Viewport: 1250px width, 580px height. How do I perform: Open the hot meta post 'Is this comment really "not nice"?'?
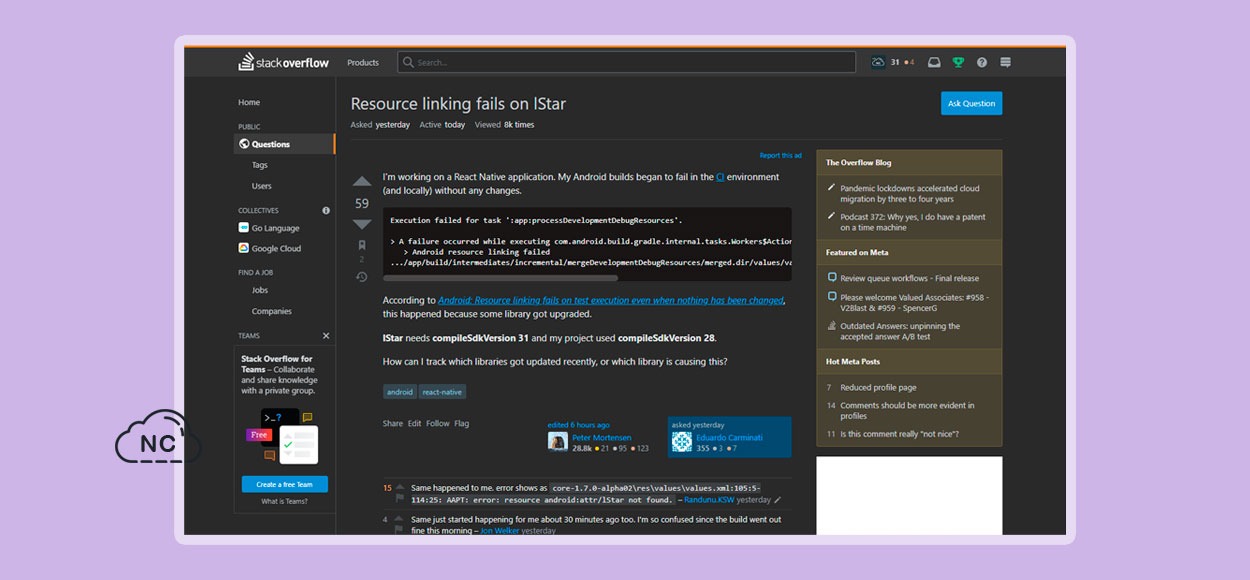[x=899, y=434]
